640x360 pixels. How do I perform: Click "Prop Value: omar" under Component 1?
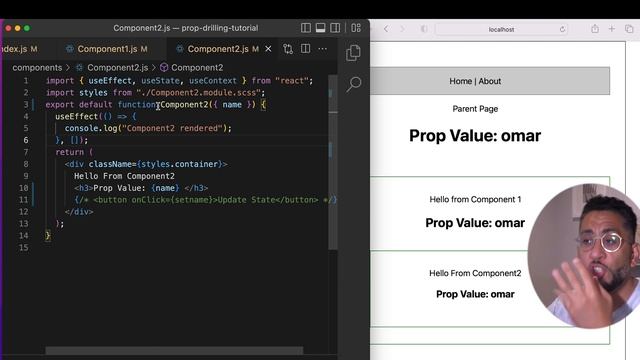pos(475,223)
